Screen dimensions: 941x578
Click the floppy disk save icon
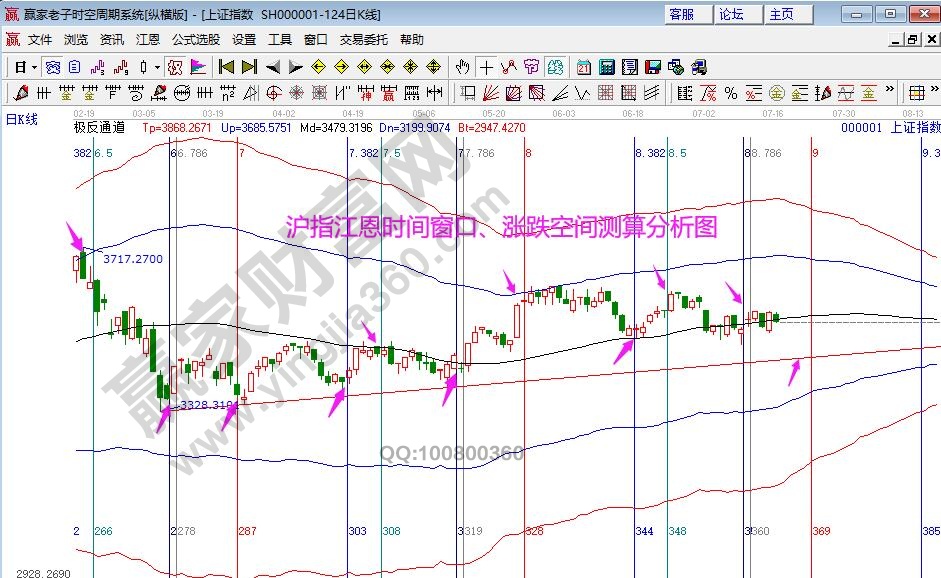click(x=652, y=67)
